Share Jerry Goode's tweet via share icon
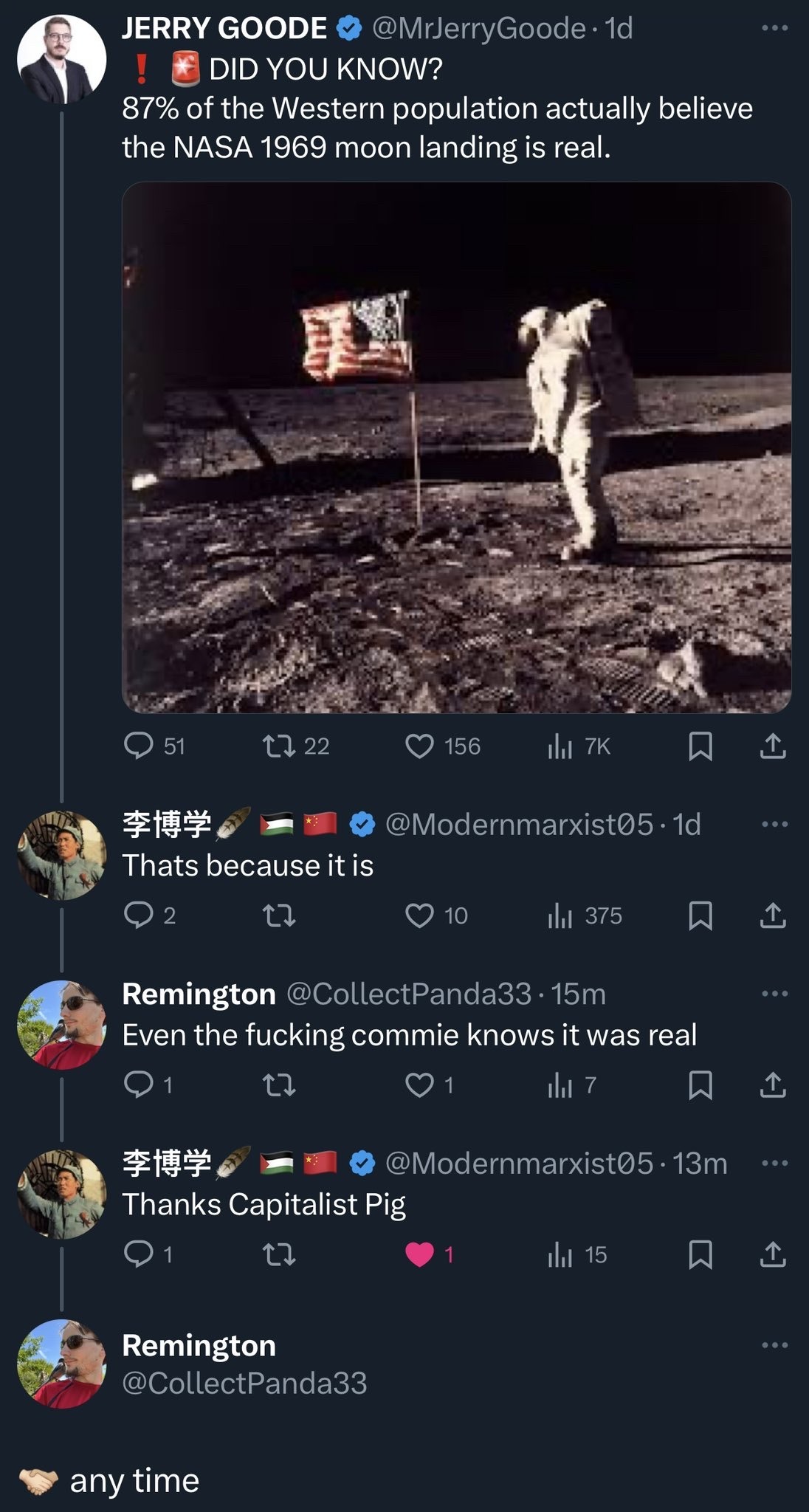The width and height of the screenshot is (809, 1512). (773, 746)
